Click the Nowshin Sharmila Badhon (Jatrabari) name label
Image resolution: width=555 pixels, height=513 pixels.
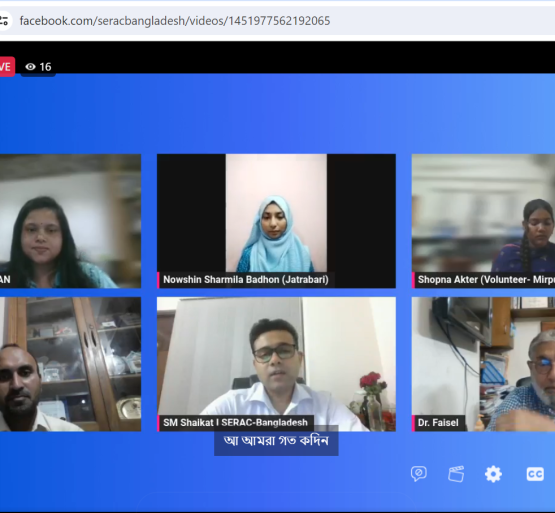[246, 280]
